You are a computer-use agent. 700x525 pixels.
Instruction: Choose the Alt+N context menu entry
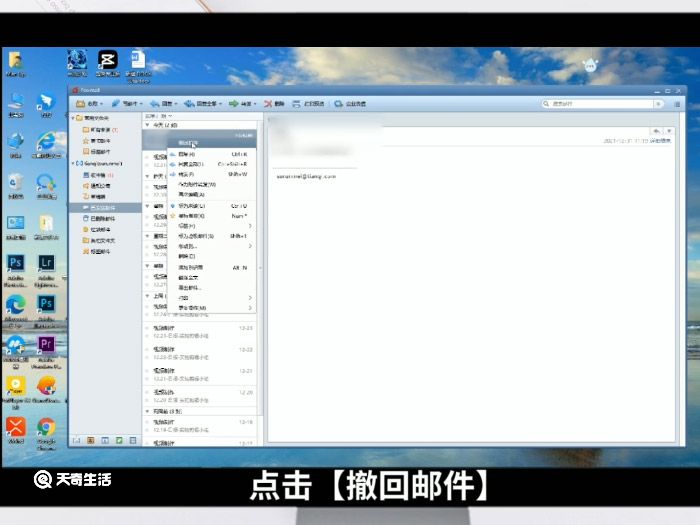(212, 267)
